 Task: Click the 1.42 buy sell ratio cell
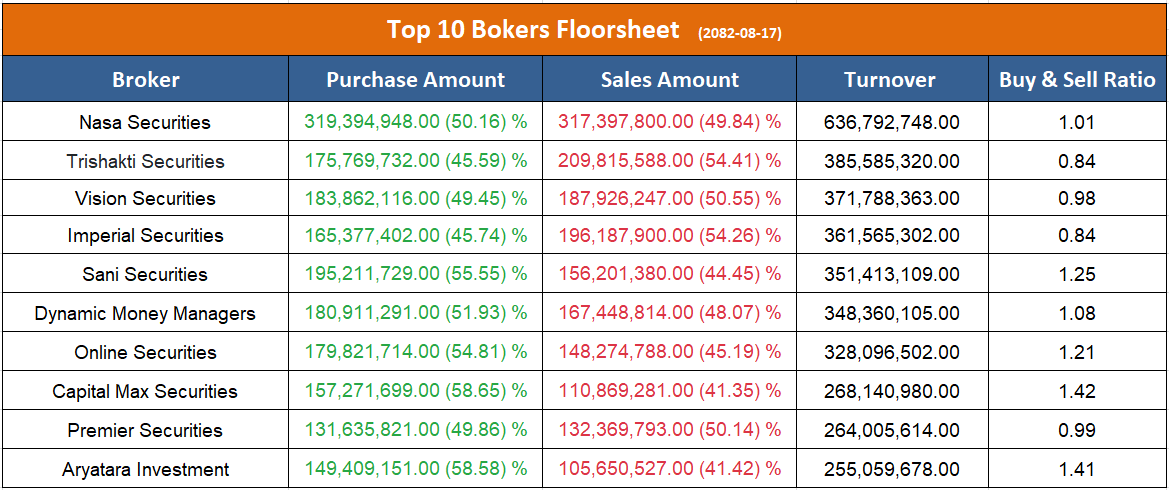coord(1077,391)
